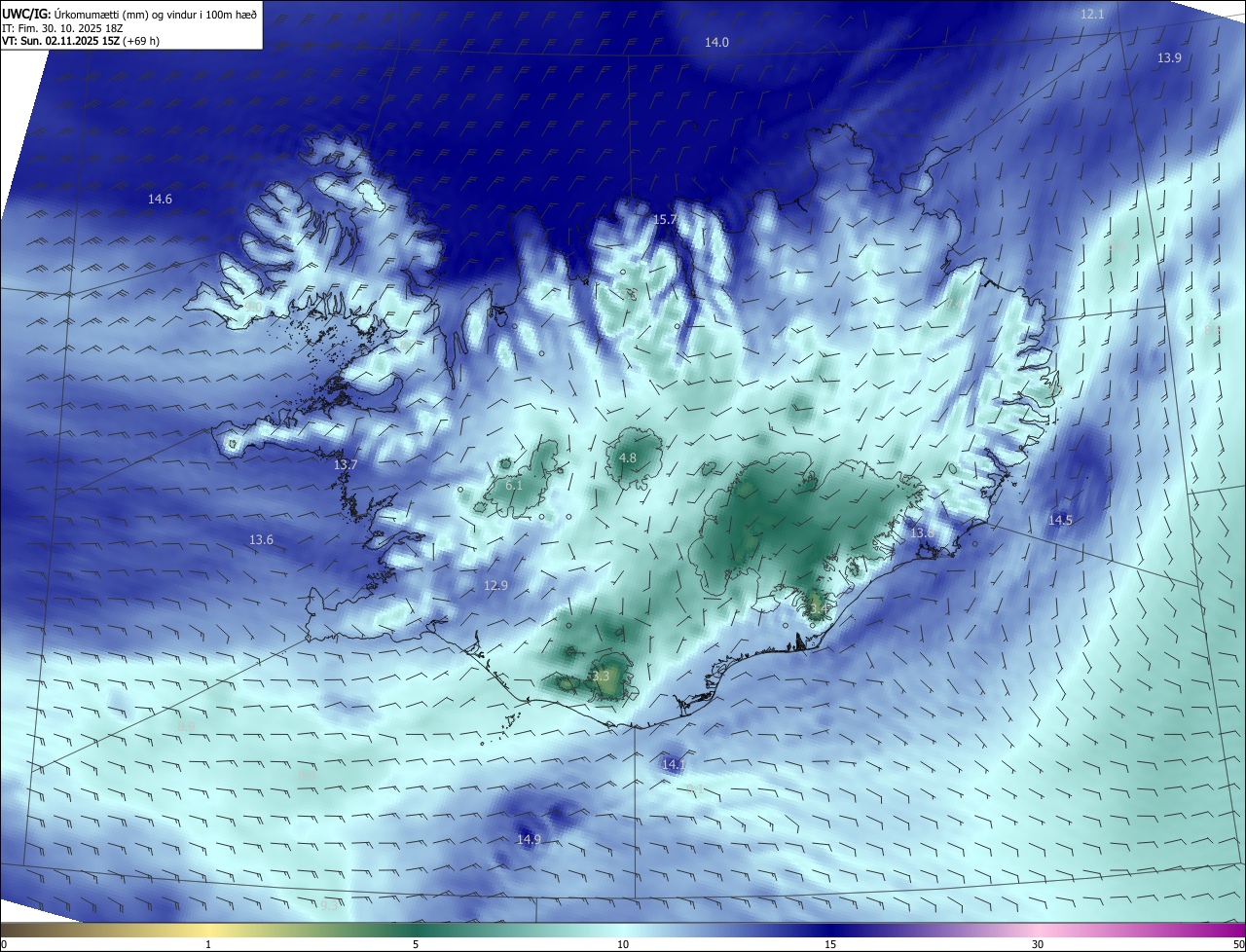Select the 5 tick on the color scale
This screenshot has width=1246, height=952.
tap(416, 945)
